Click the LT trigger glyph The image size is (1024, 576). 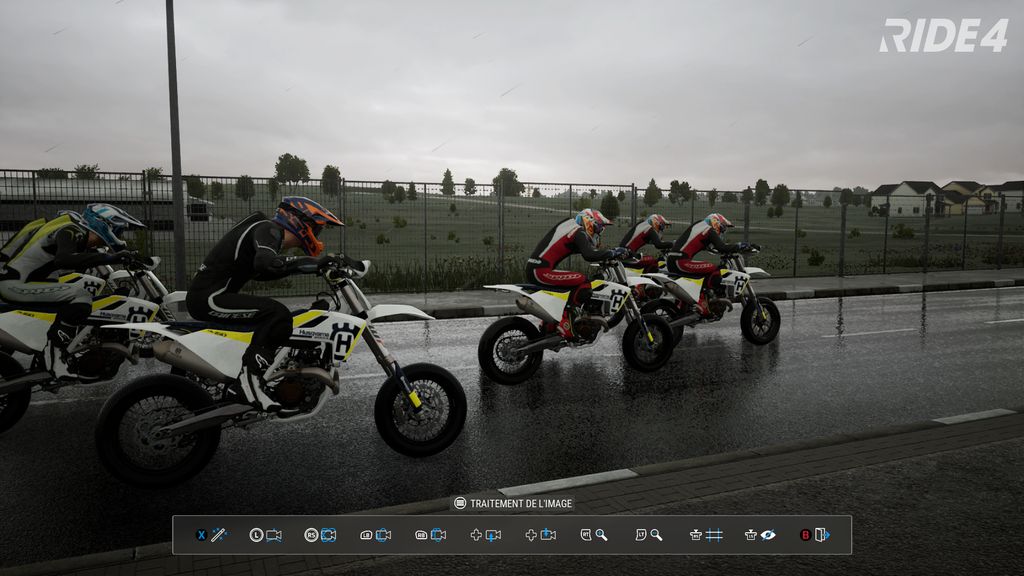[641, 536]
